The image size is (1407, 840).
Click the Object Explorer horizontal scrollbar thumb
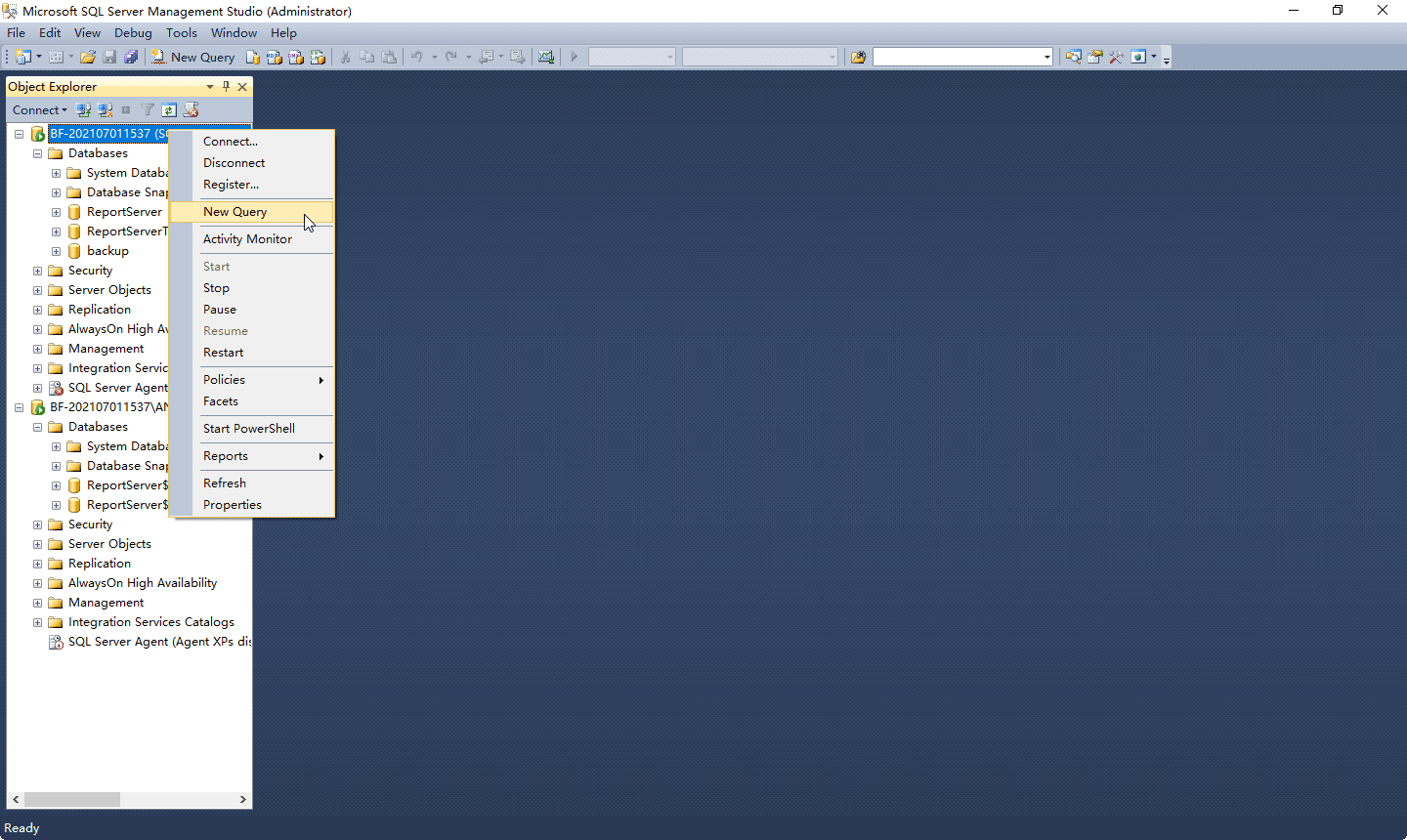pyautogui.click(x=72, y=799)
